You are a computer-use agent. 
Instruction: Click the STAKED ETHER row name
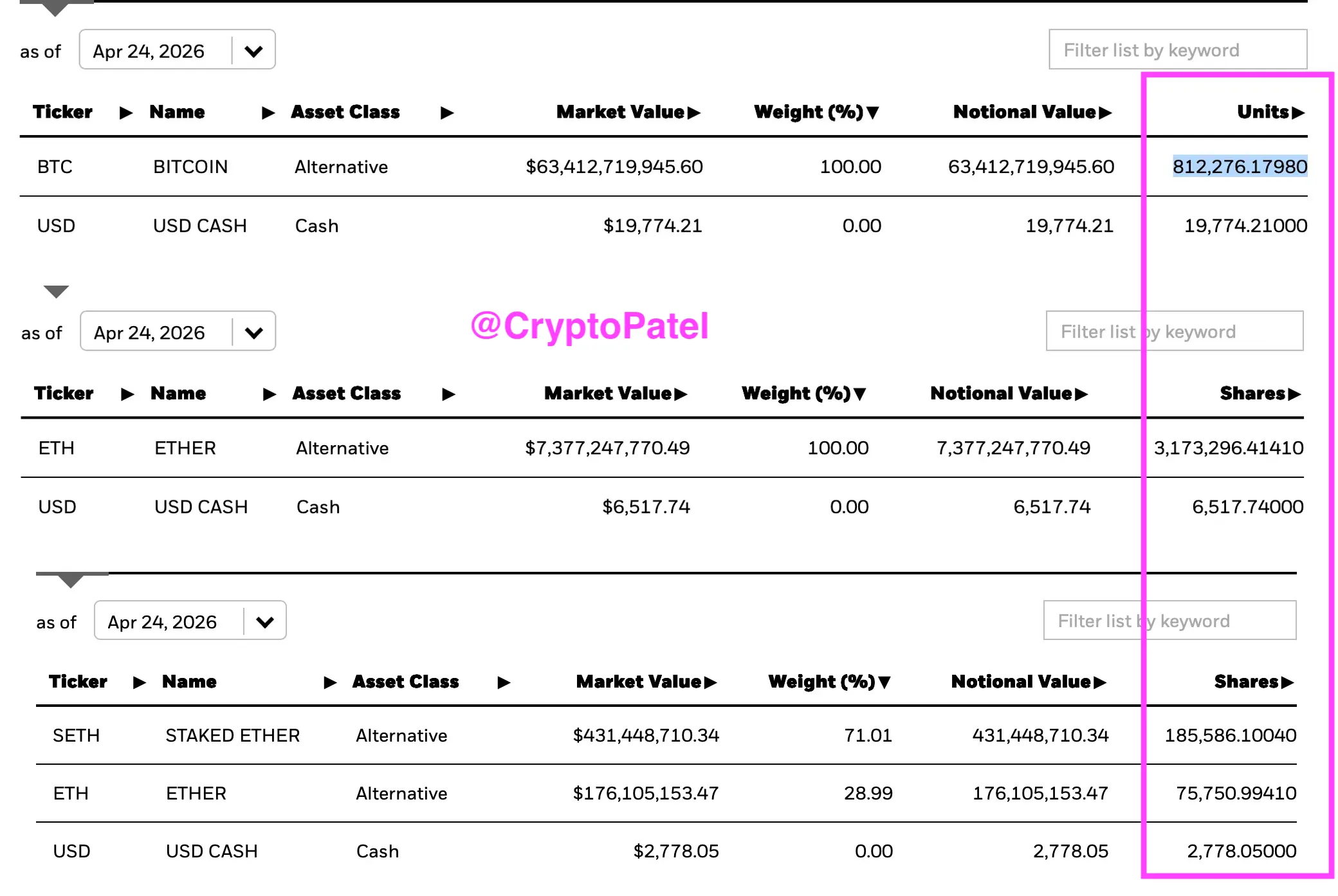[233, 736]
